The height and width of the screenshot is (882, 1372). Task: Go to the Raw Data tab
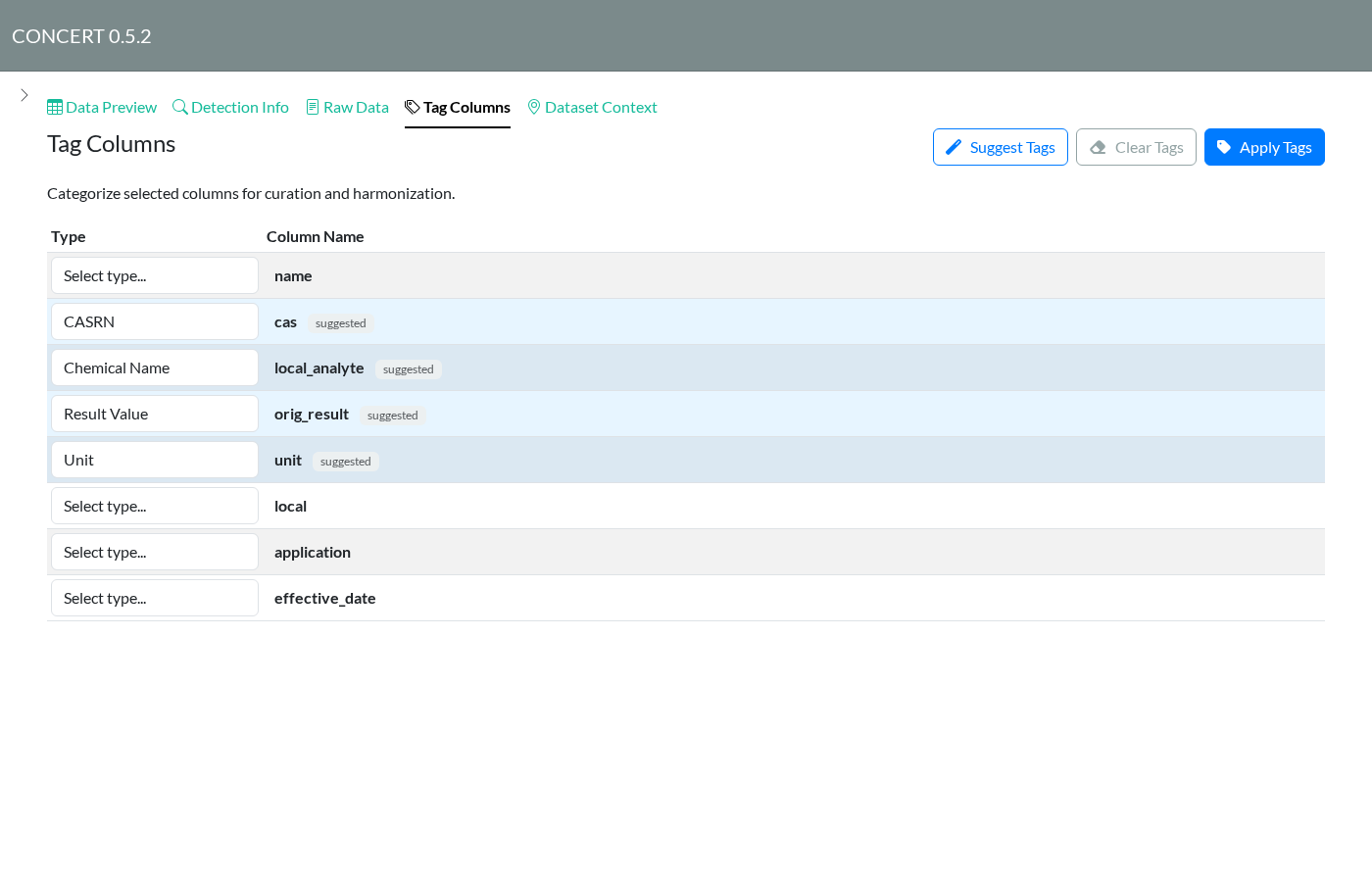(x=347, y=107)
